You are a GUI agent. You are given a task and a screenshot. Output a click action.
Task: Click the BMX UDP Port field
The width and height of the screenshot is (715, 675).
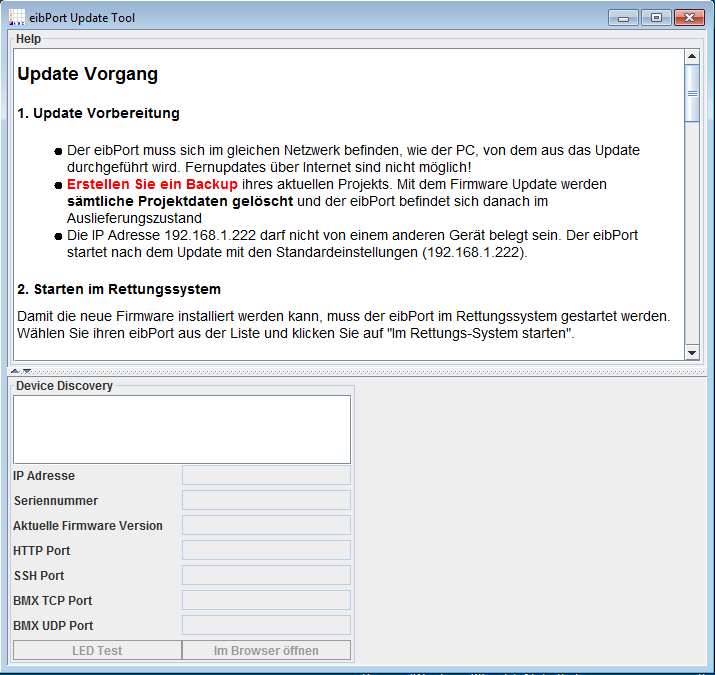pos(266,625)
